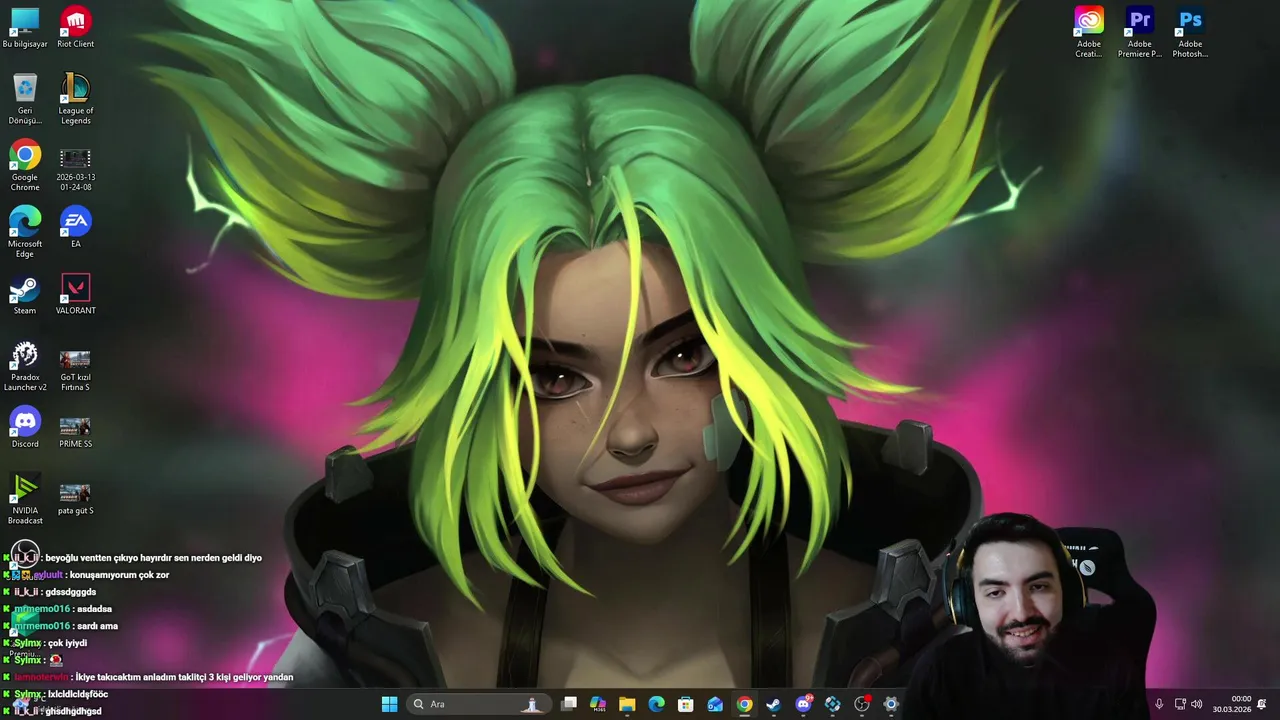The image size is (1280, 720).
Task: Open the clock showing 30.03.2026
Action: point(1232,704)
